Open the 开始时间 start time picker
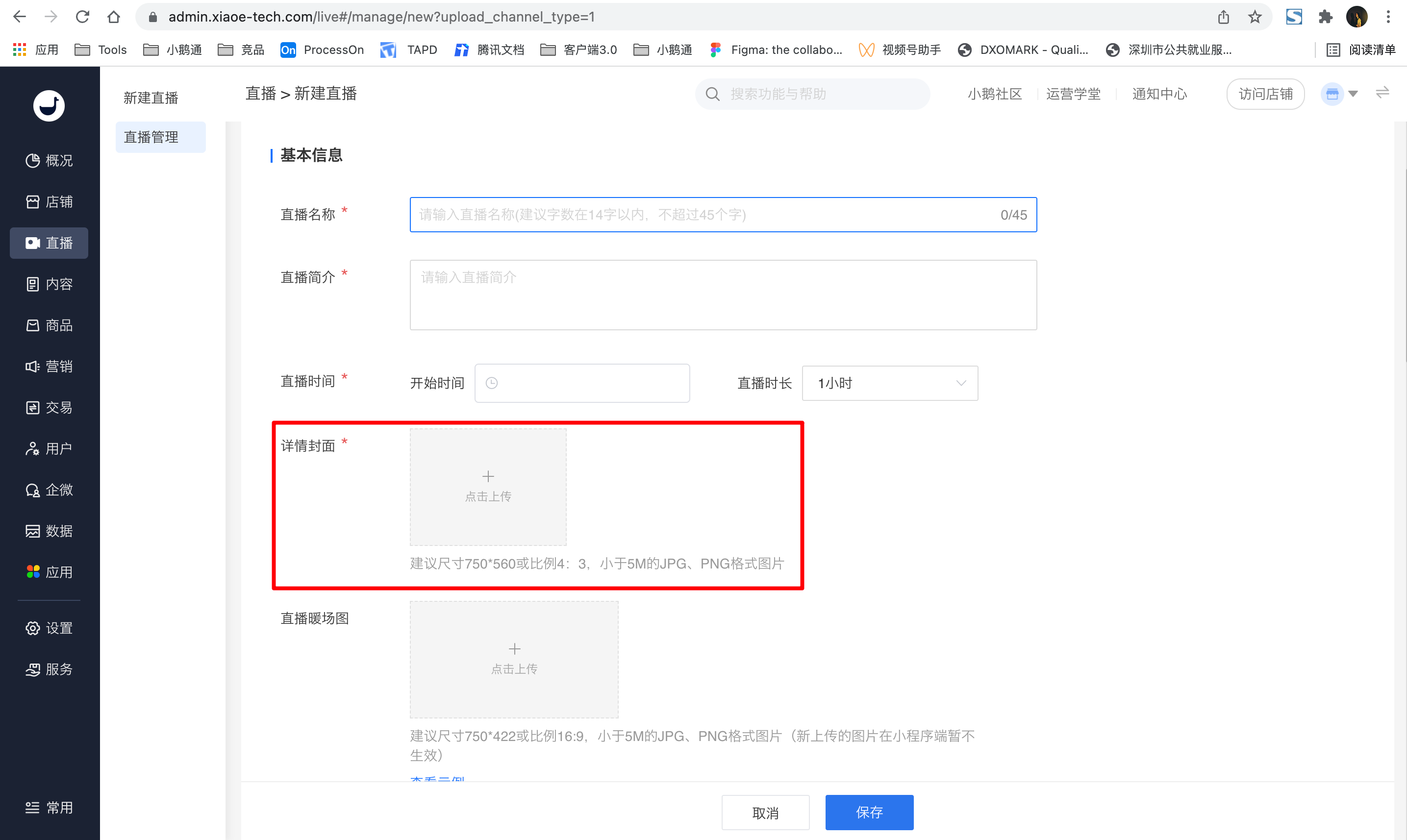 582,383
